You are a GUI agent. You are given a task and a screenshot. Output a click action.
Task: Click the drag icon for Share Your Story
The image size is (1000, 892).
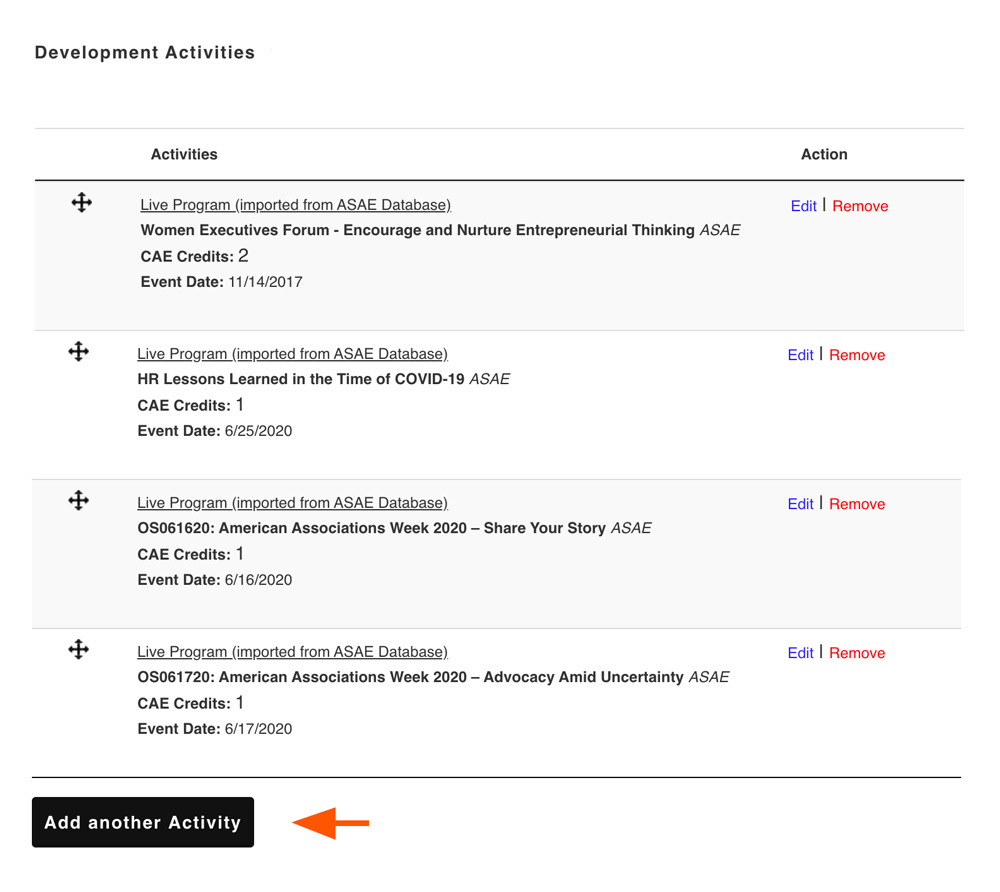[79, 501]
